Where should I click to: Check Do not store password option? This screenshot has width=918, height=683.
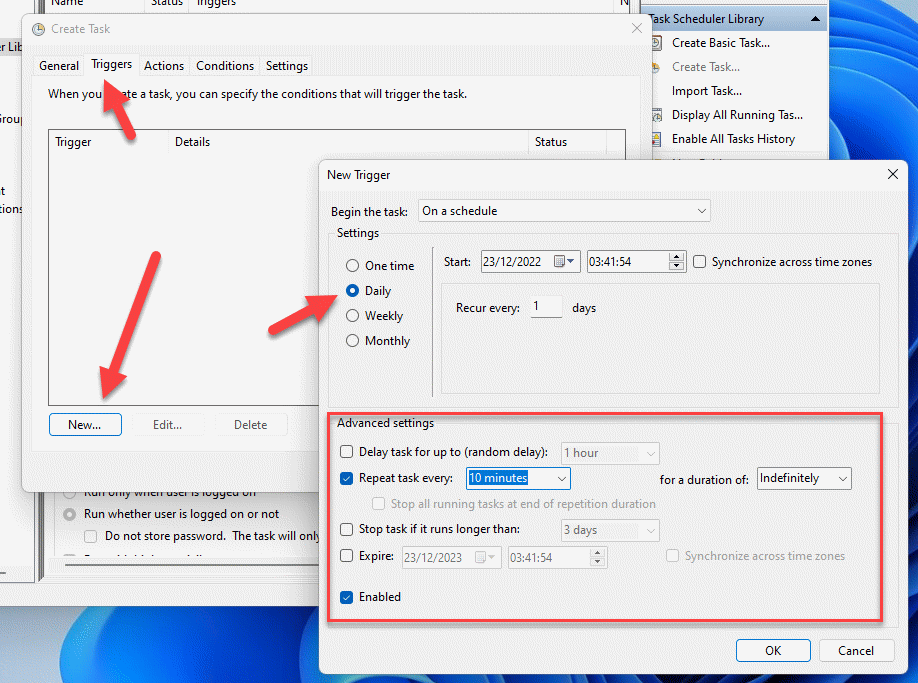click(90, 536)
